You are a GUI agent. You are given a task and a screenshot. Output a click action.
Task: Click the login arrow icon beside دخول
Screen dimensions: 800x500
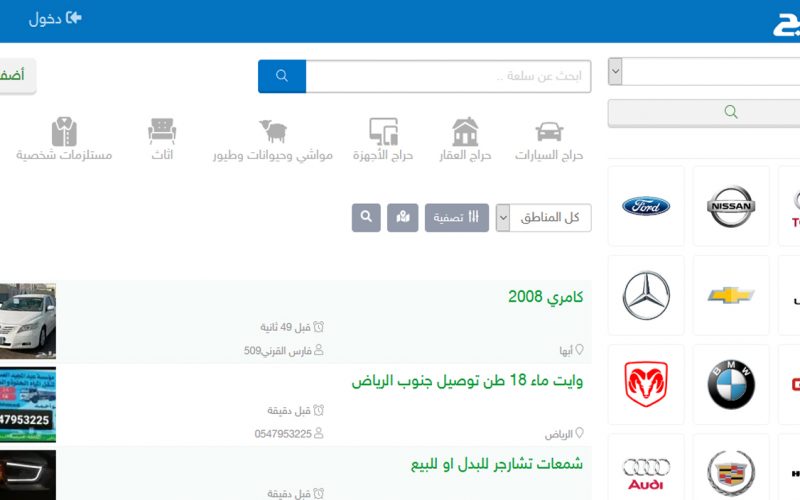click(73, 18)
